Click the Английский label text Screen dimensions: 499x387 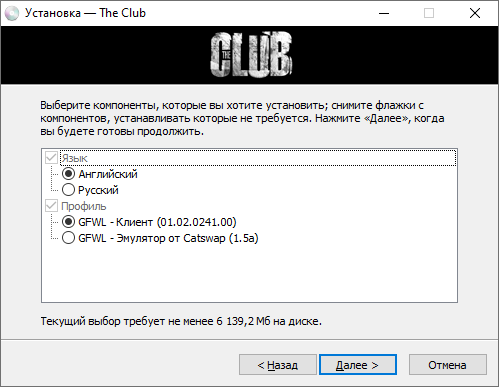(108, 174)
